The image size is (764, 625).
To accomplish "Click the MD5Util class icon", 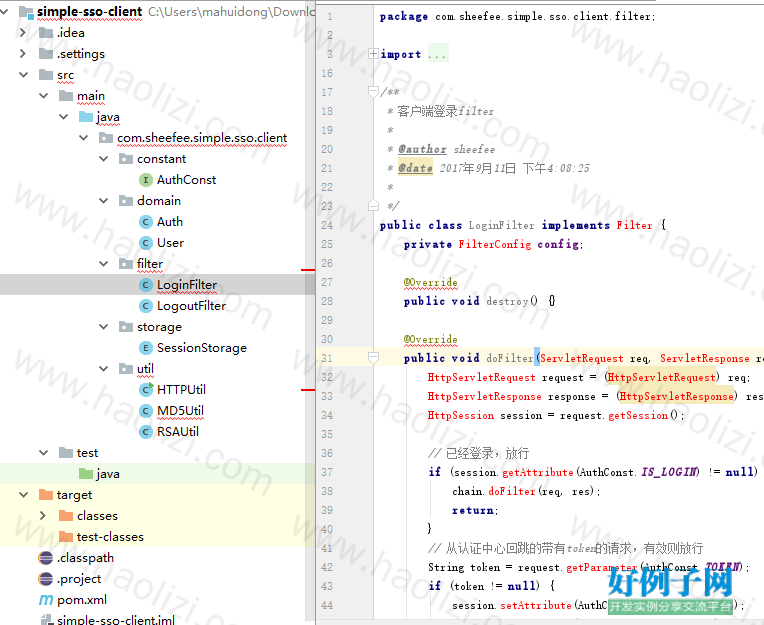I will click(146, 411).
